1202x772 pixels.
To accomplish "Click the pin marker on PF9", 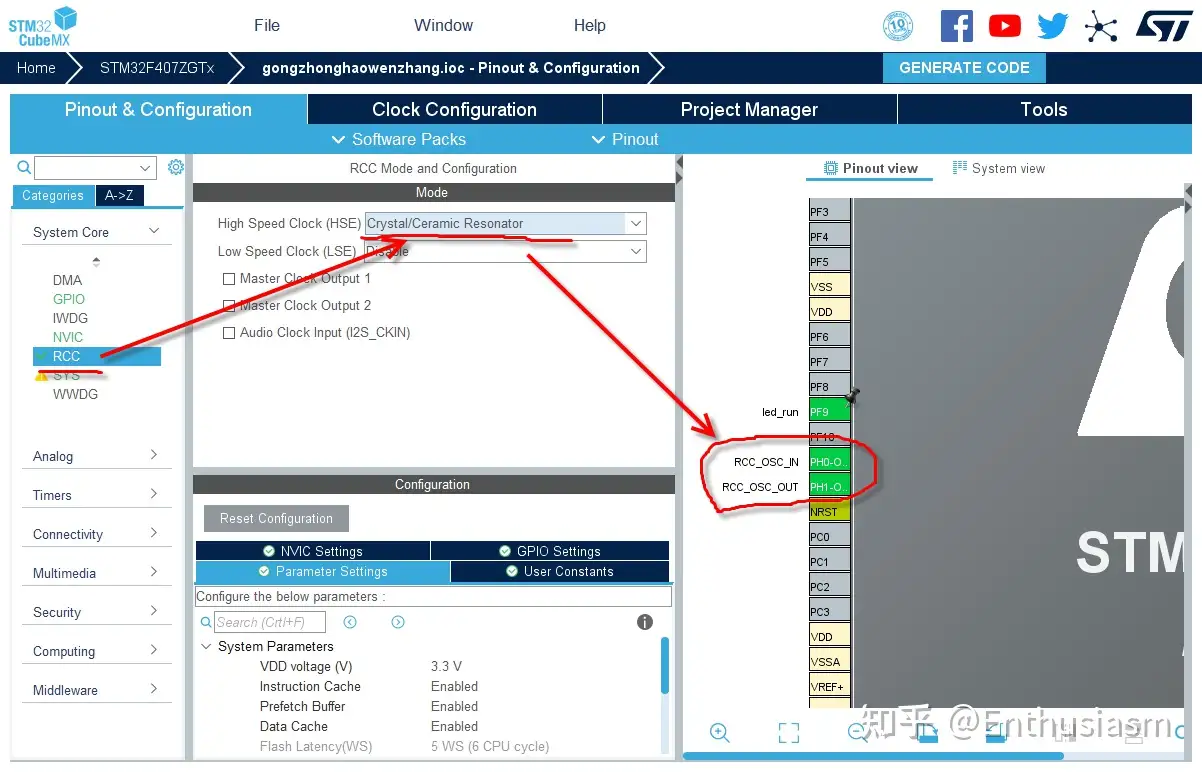I will [x=852, y=397].
